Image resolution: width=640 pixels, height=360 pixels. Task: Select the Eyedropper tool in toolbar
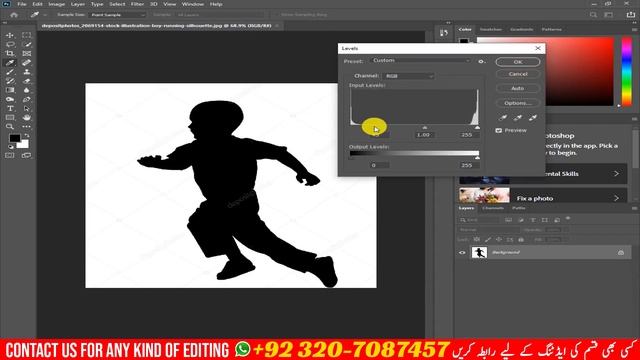(x=10, y=63)
